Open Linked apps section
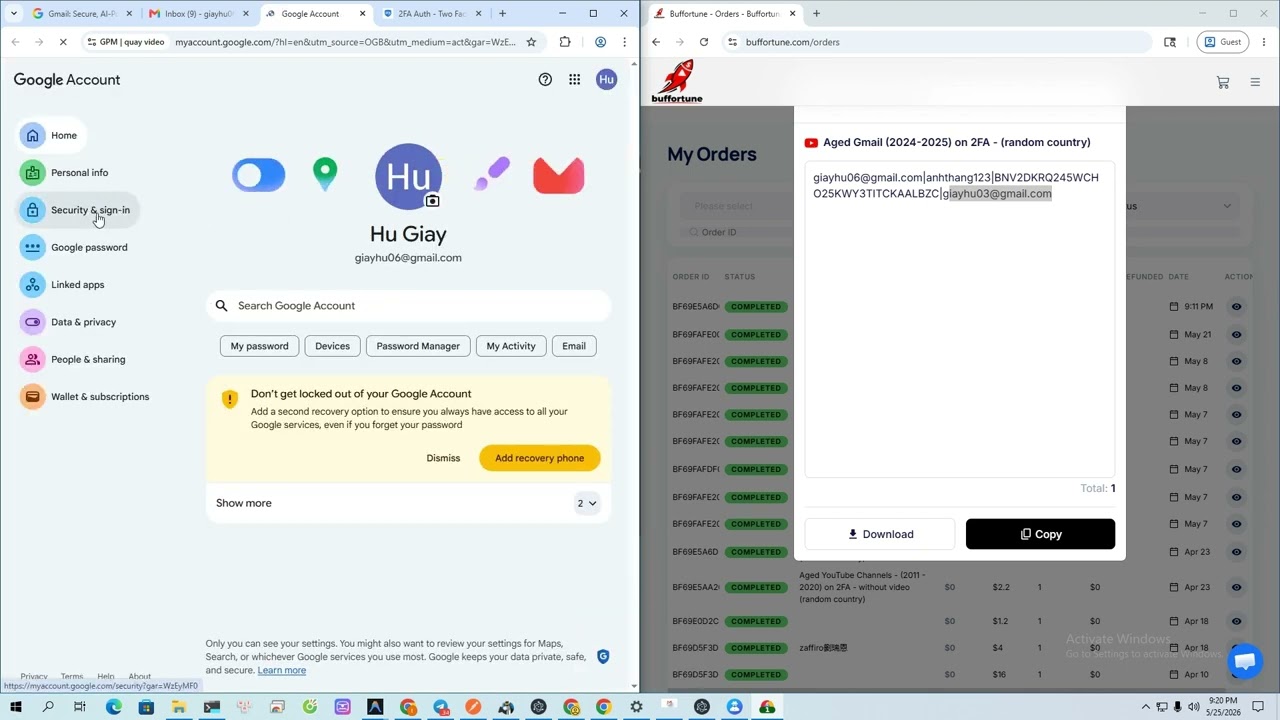 [66, 285]
